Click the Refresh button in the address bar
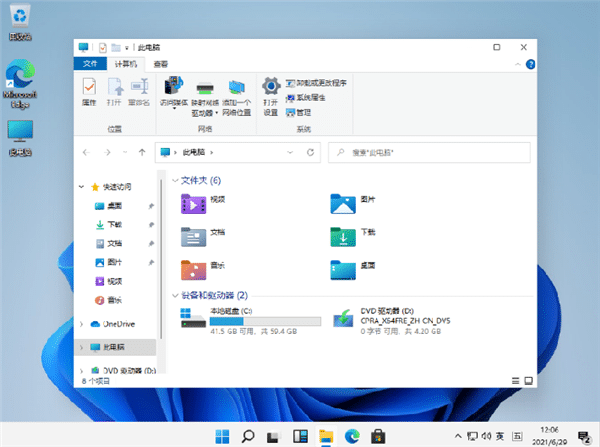 point(310,152)
